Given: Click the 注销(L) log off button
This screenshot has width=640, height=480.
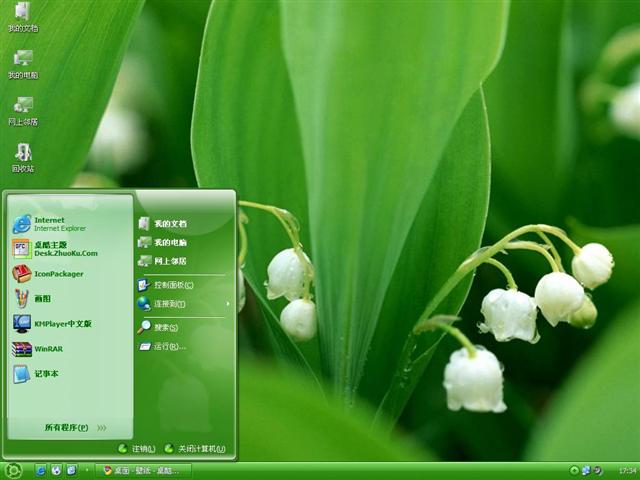Looking at the screenshot, I should click(137, 449).
